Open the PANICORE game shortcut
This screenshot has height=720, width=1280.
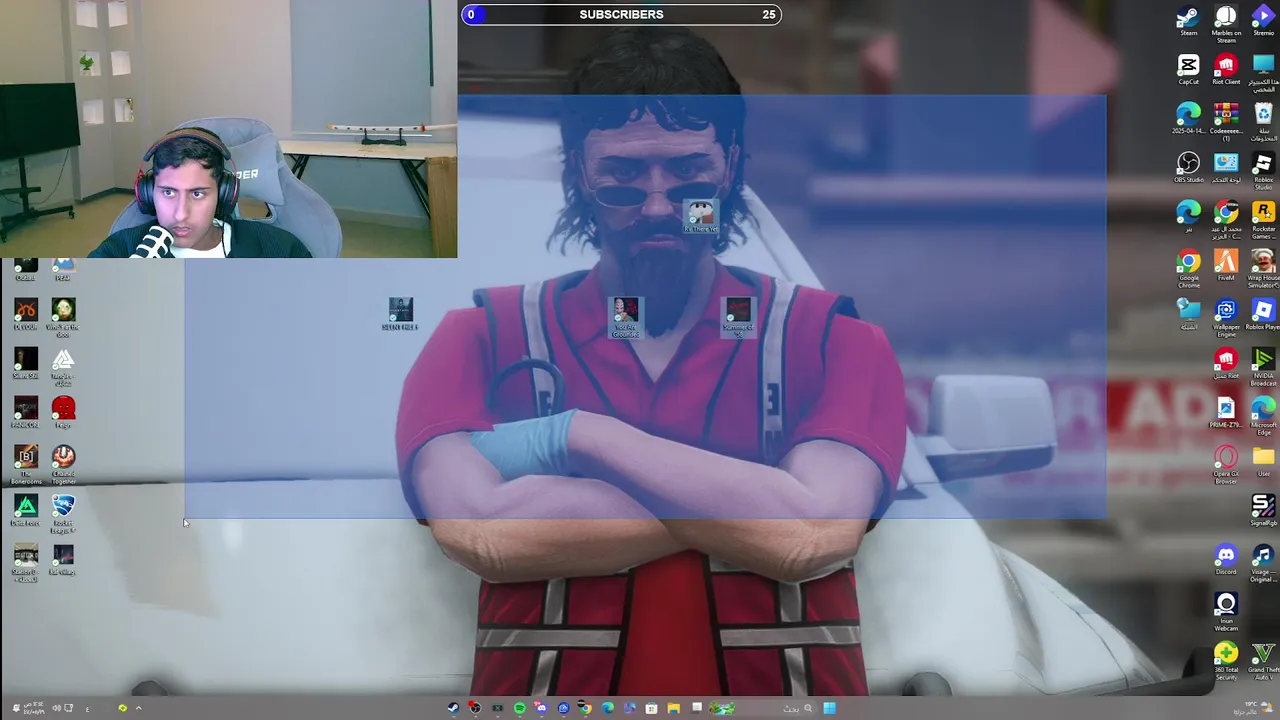[26, 412]
